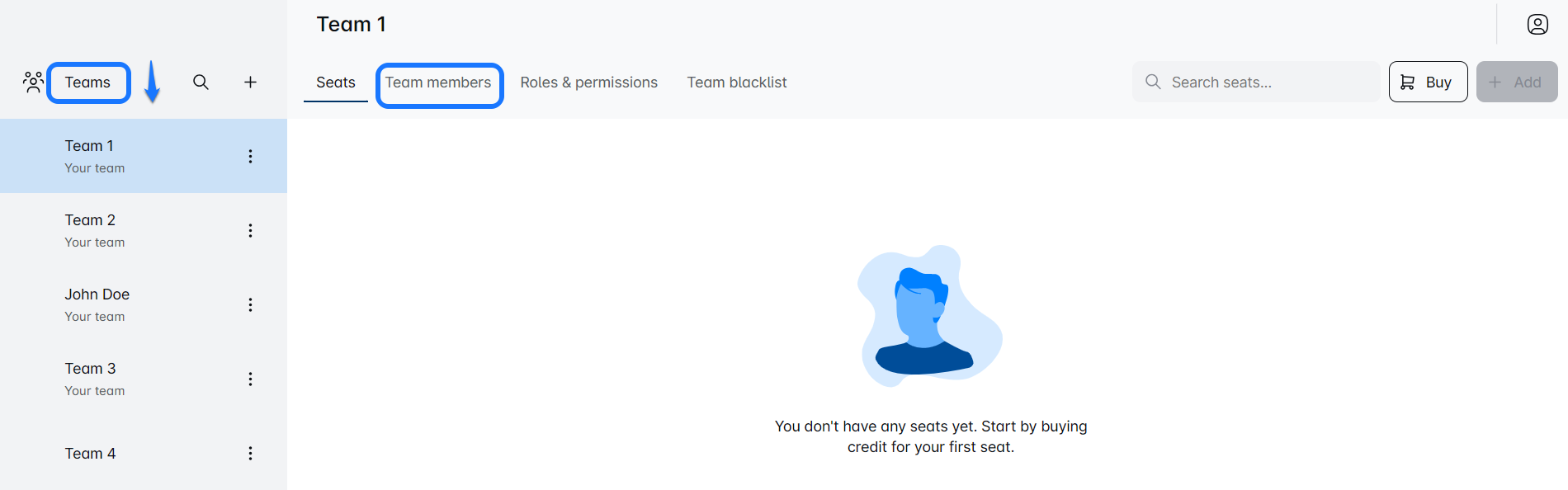Open the three-dot menu for John Doe

250,304
